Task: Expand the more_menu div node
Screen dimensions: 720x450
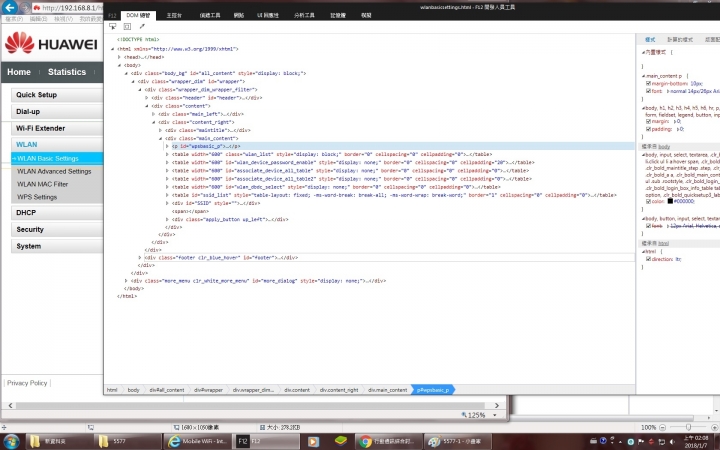Action: pyautogui.click(x=126, y=281)
